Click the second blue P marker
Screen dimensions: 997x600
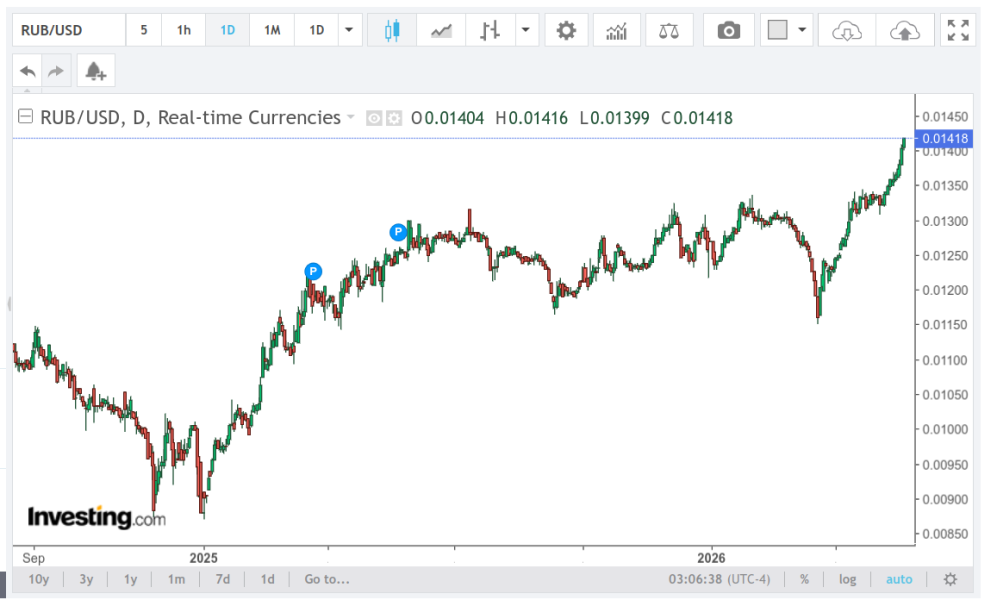[398, 232]
